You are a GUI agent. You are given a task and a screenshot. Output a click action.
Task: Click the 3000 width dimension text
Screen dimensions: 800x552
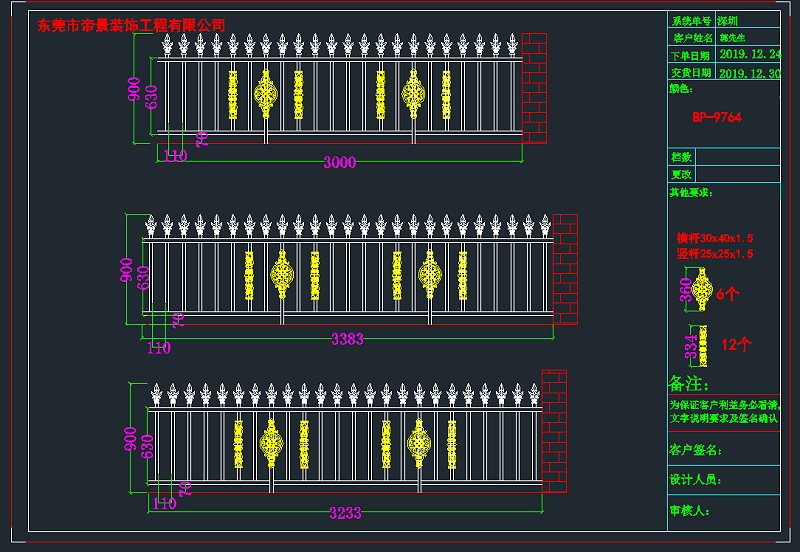coord(339,163)
